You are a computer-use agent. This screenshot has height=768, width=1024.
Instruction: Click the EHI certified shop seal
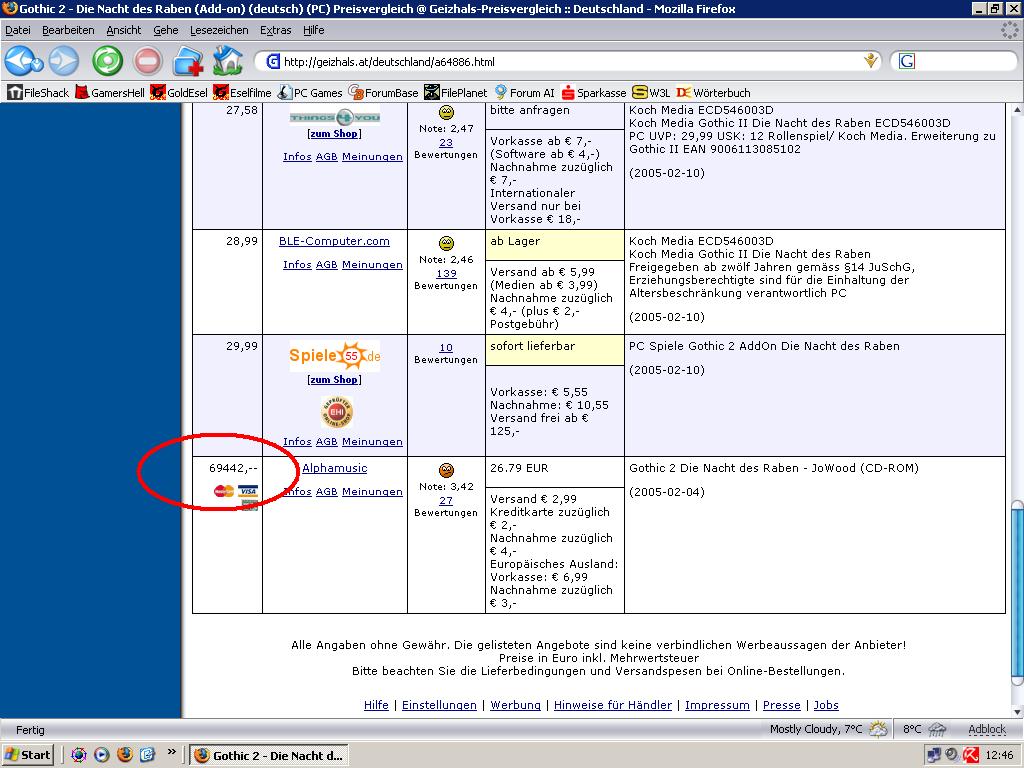click(336, 412)
